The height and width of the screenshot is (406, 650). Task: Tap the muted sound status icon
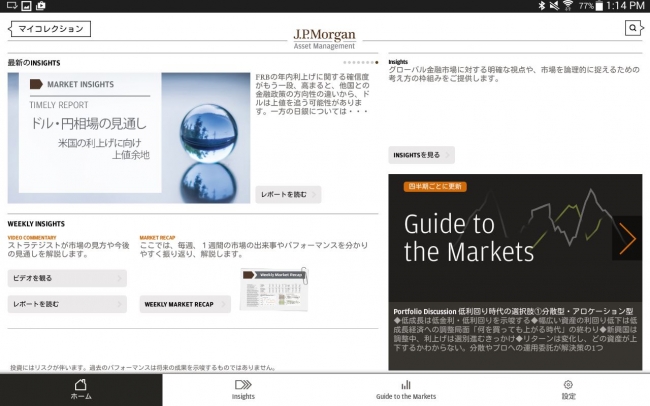click(x=554, y=6)
